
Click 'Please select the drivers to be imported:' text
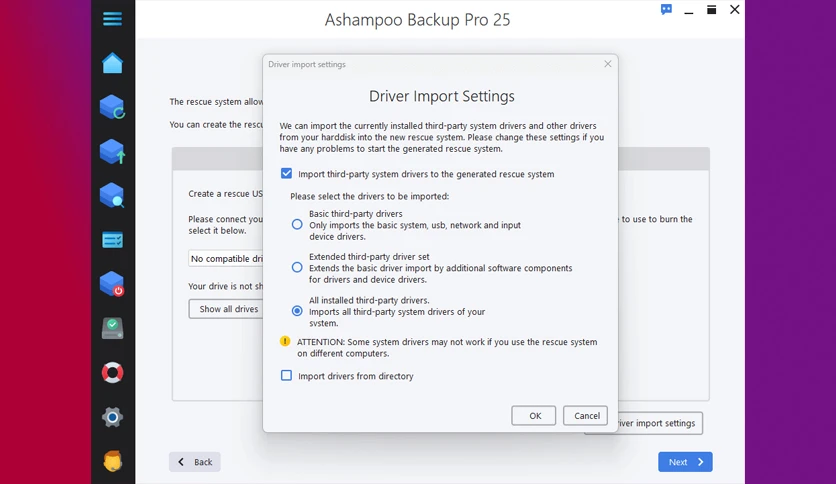[369, 196]
